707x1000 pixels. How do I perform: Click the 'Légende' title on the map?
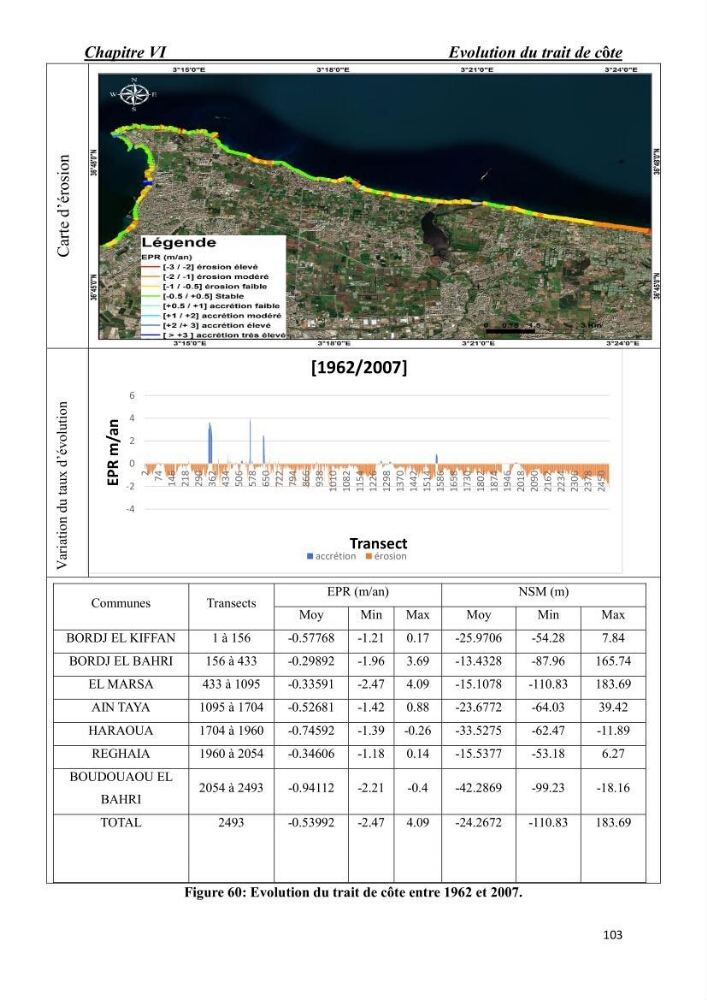(x=179, y=243)
